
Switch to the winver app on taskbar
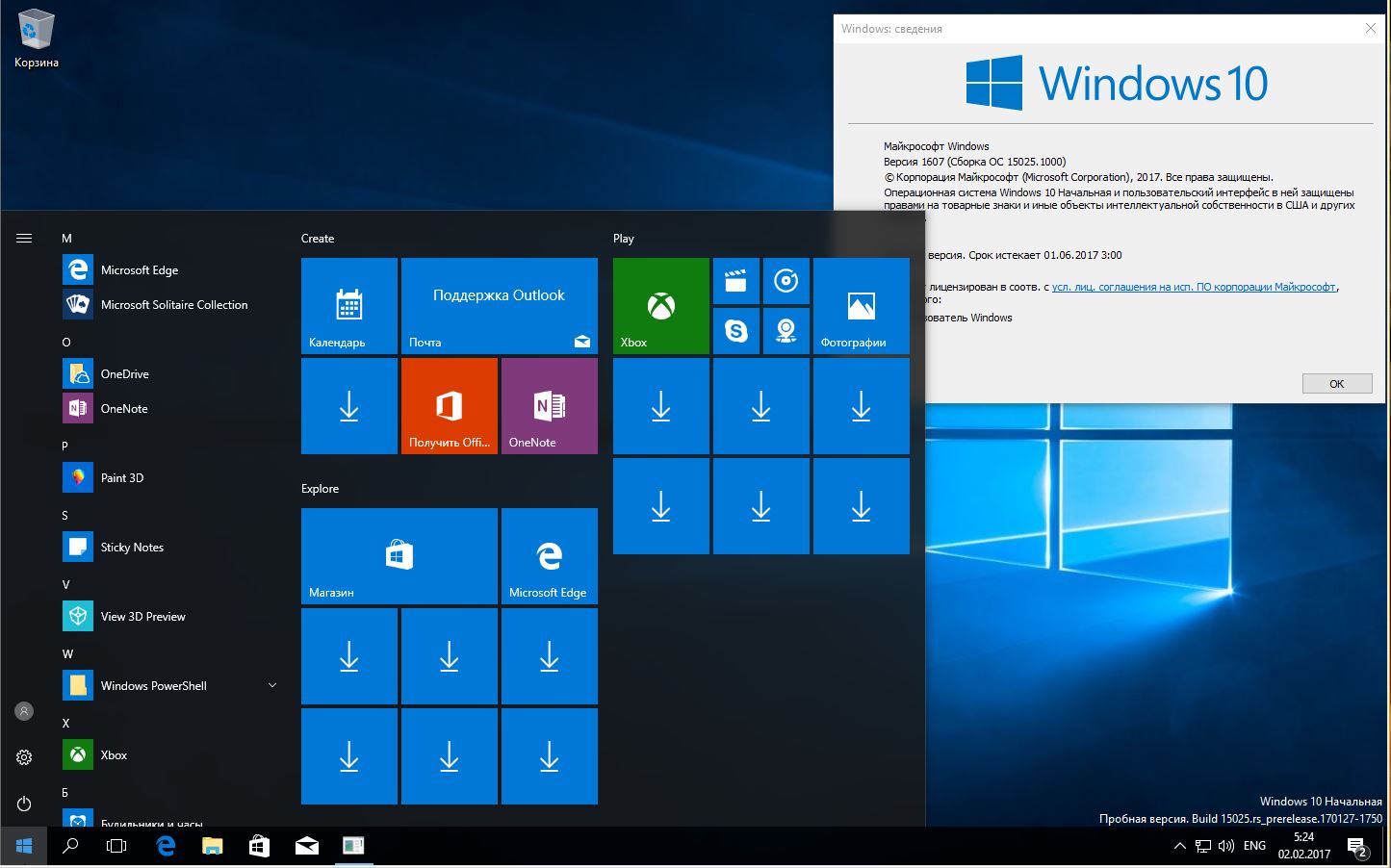[353, 846]
